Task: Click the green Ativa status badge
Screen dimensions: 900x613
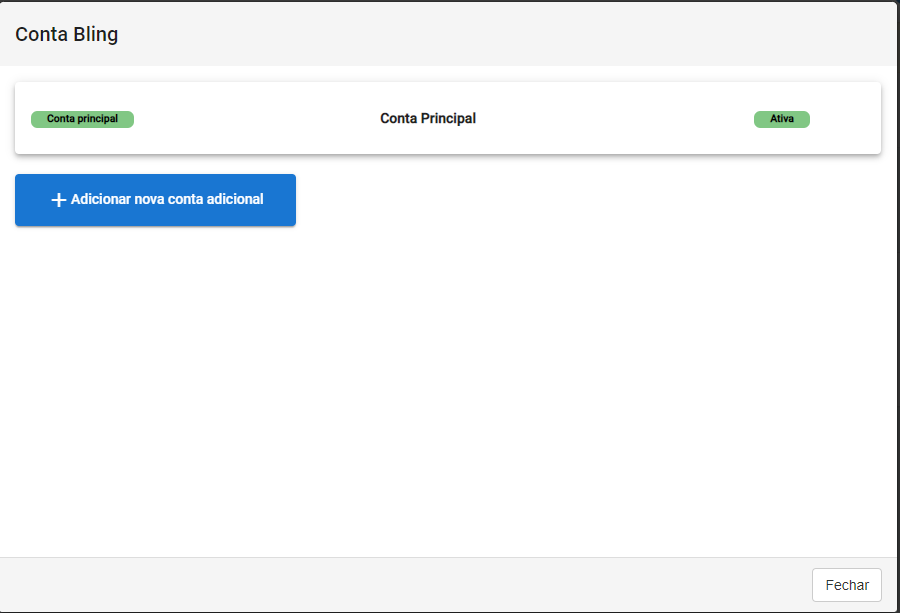Action: coord(782,119)
